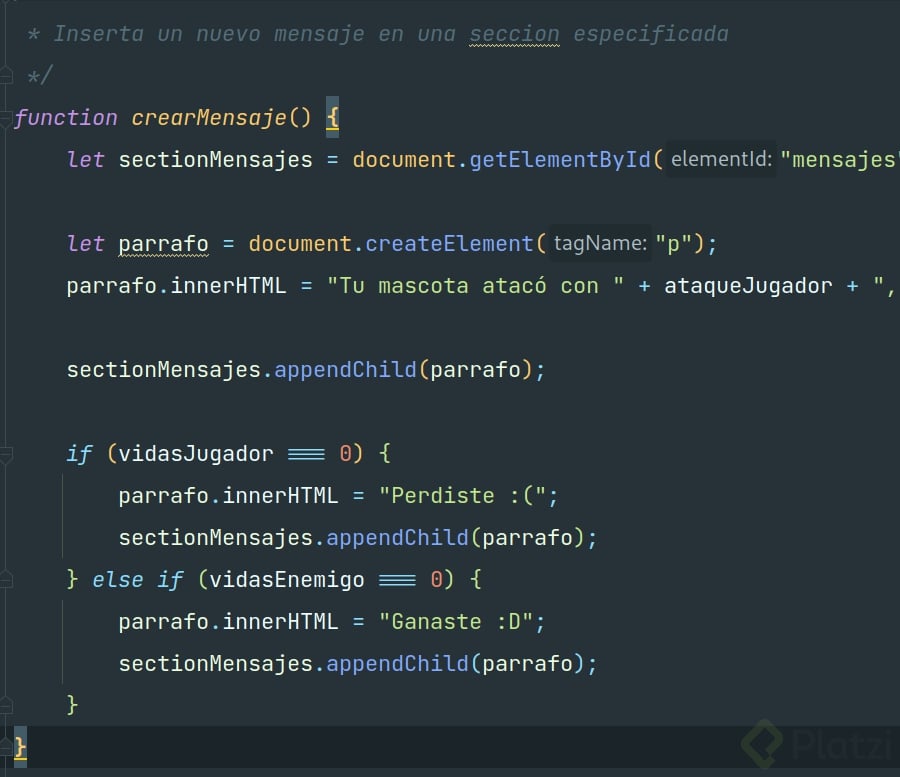Collapse the vidasEnemigo else-if block

pos(8,579)
